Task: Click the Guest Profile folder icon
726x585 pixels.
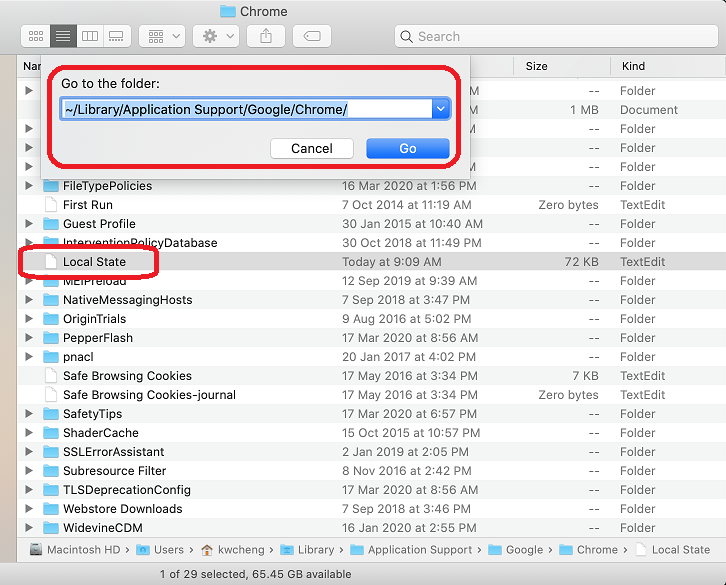Action: pos(50,224)
